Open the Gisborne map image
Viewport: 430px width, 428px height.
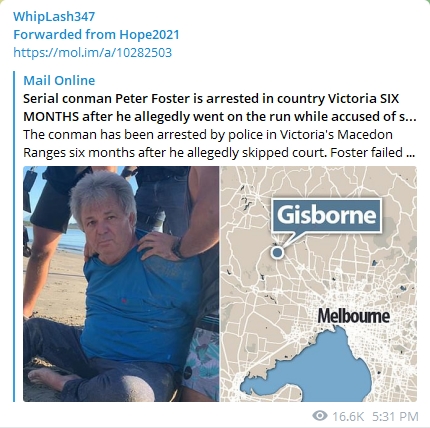[x=318, y=284]
